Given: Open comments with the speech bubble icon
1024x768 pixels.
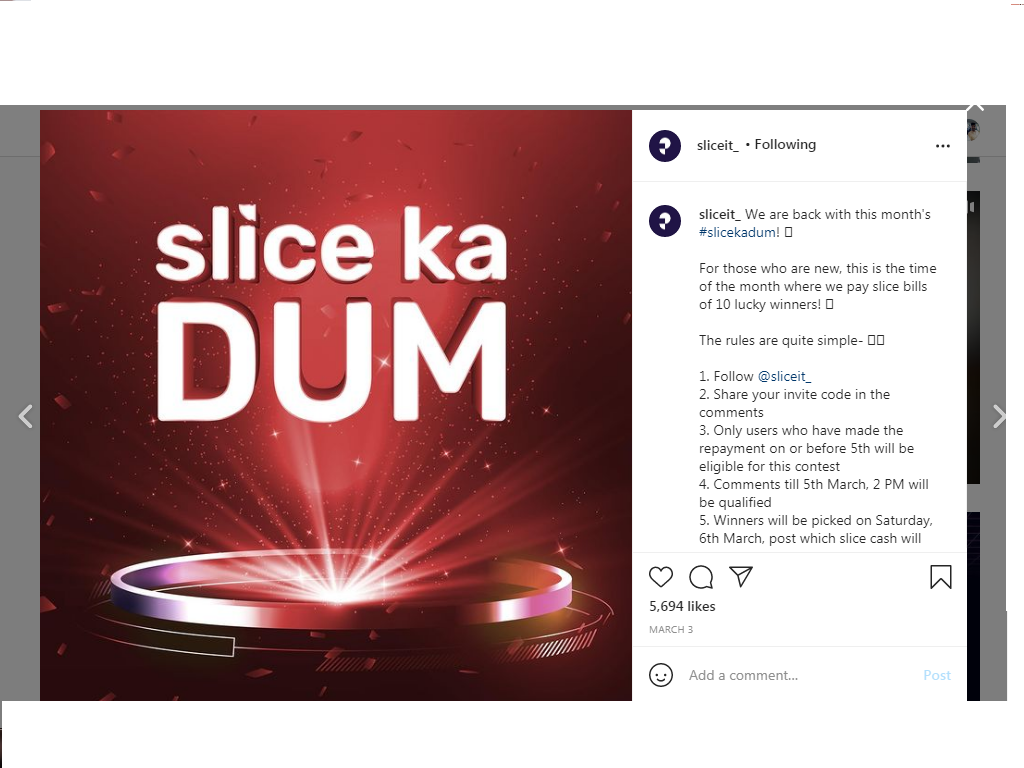Looking at the screenshot, I should 701,577.
